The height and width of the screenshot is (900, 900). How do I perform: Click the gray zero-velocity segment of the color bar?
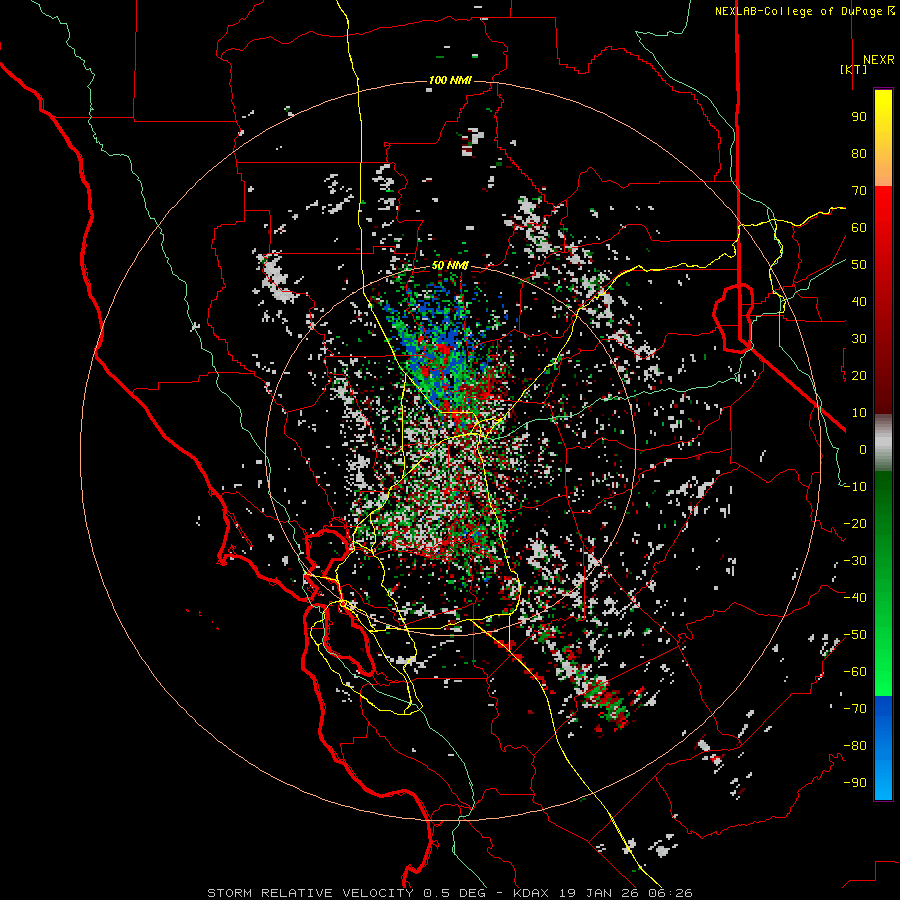[883, 442]
